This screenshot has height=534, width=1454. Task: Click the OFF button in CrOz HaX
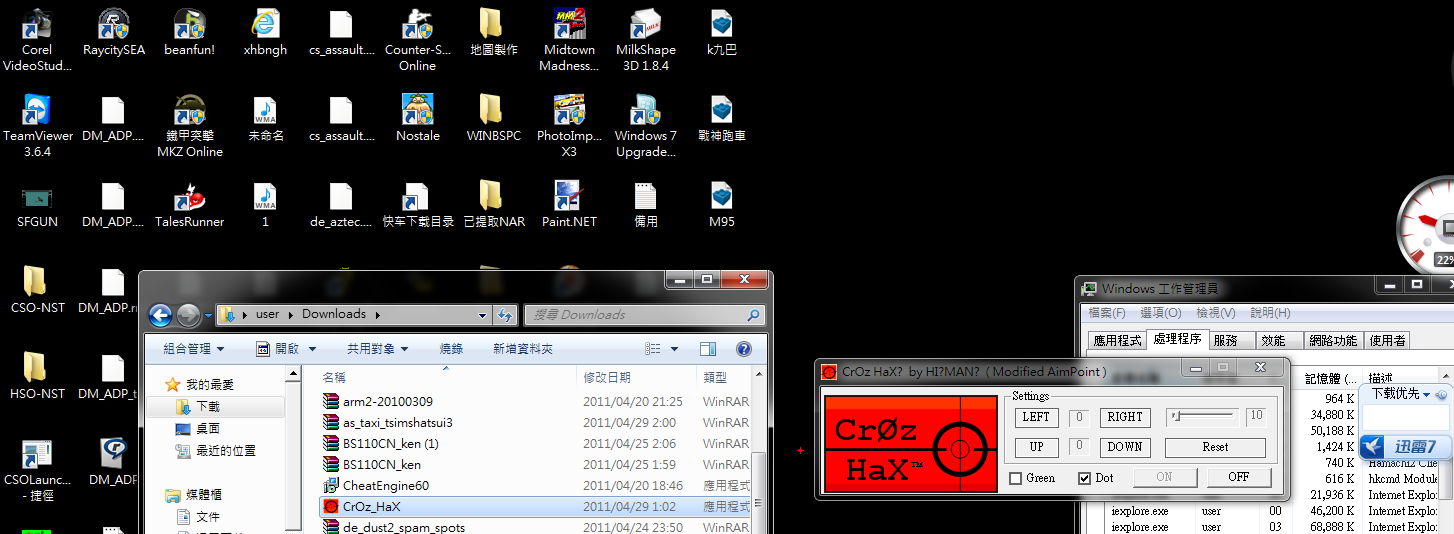(1238, 477)
